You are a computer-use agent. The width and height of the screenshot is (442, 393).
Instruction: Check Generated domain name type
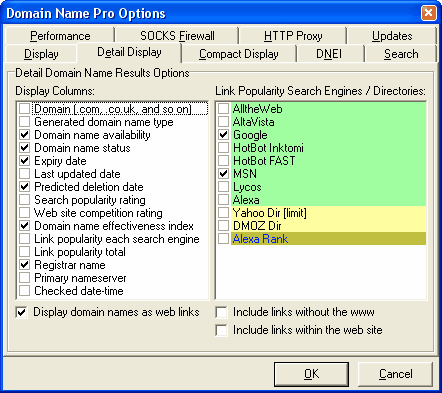pyautogui.click(x=24, y=122)
